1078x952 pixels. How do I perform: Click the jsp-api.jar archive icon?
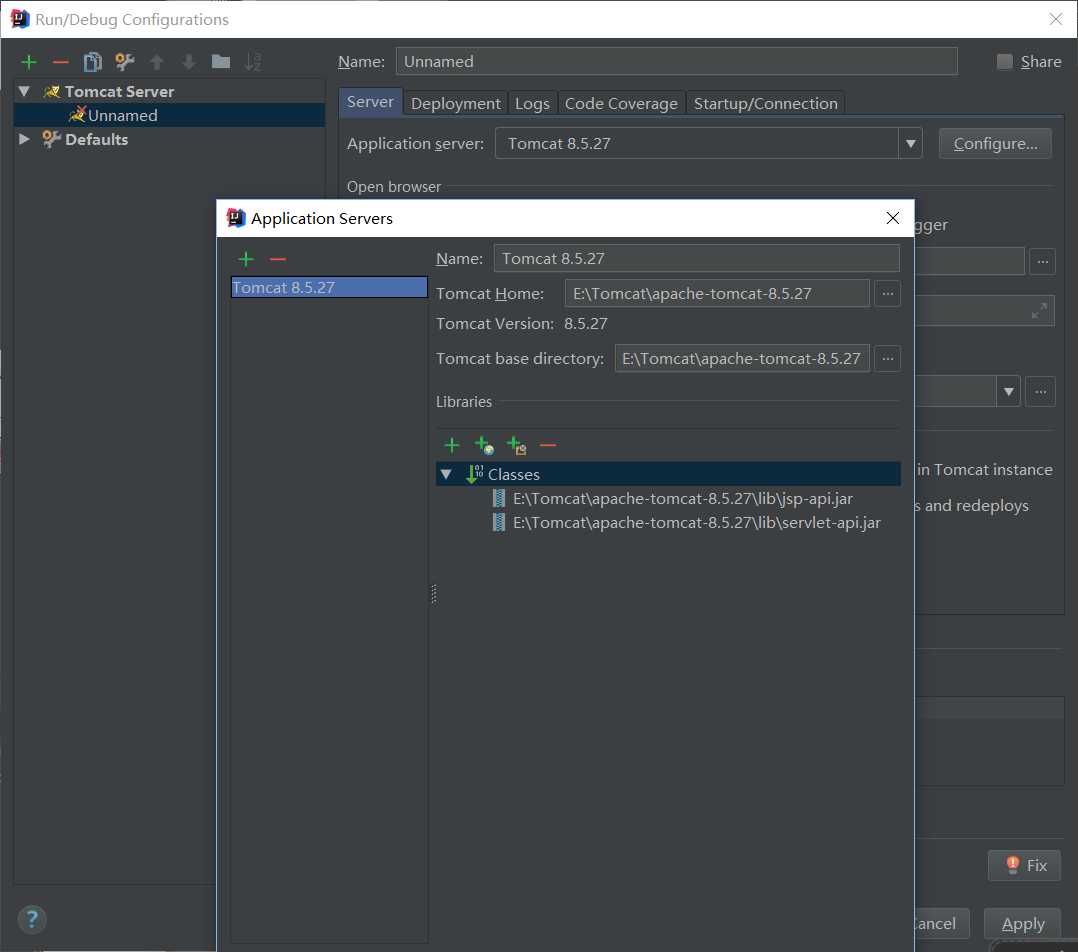pyautogui.click(x=499, y=498)
